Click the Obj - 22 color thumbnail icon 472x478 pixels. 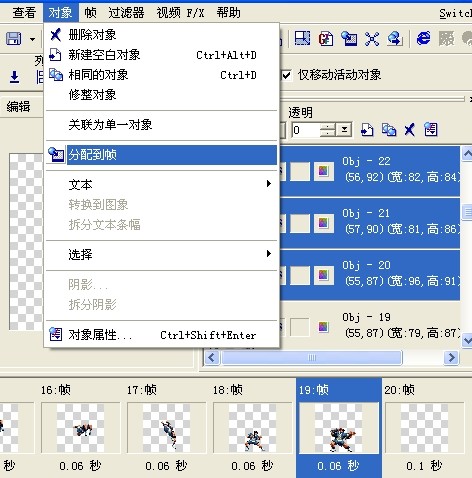[324, 171]
